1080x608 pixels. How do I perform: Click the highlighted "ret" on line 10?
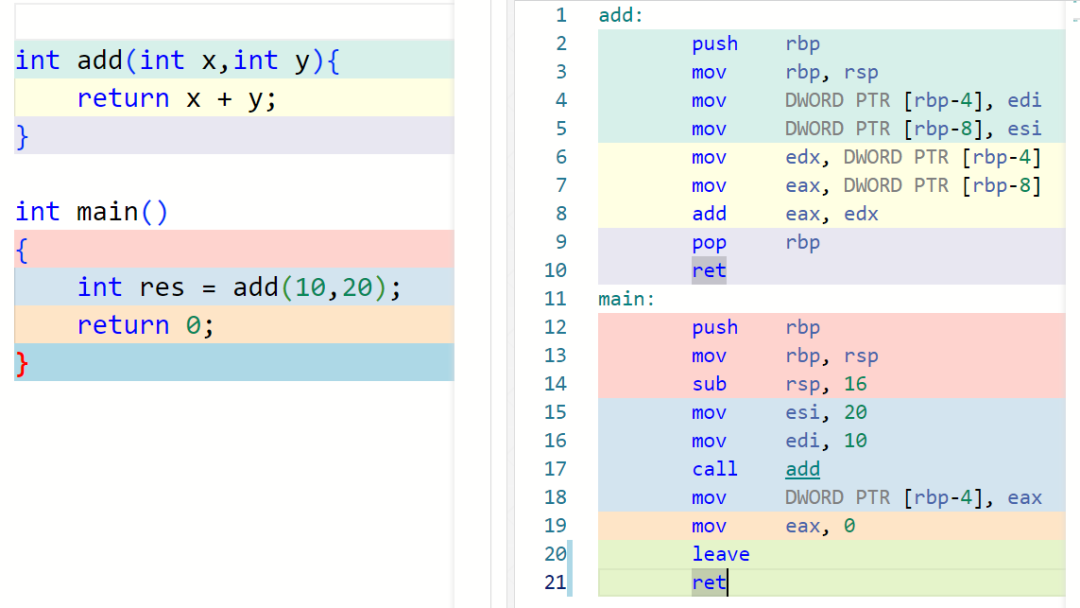[x=708, y=270]
